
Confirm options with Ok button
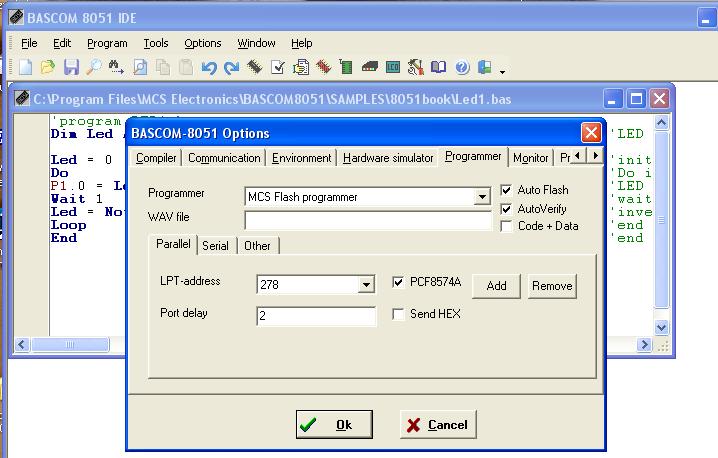pyautogui.click(x=334, y=425)
